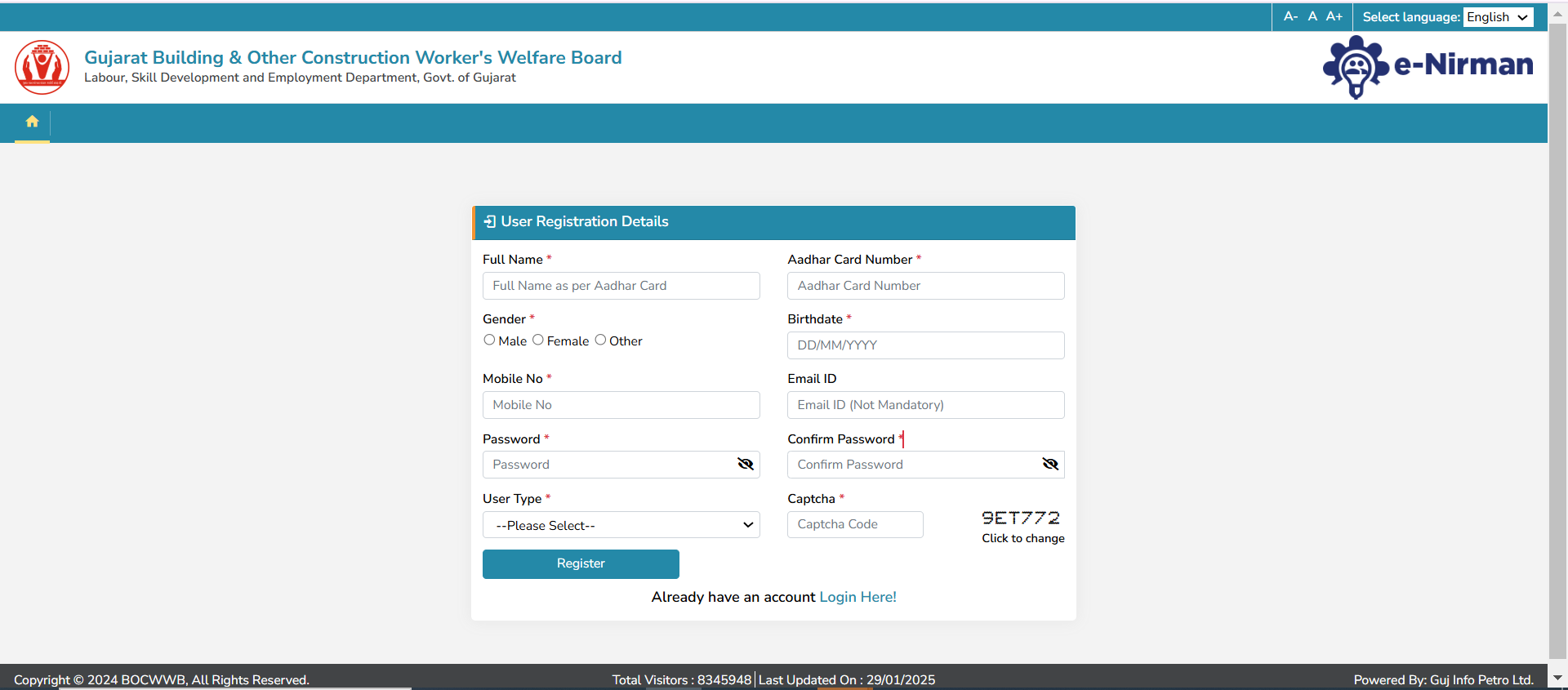This screenshot has height=690, width=1568.
Task: Toggle visibility of Confirm Password field
Action: click(1050, 464)
